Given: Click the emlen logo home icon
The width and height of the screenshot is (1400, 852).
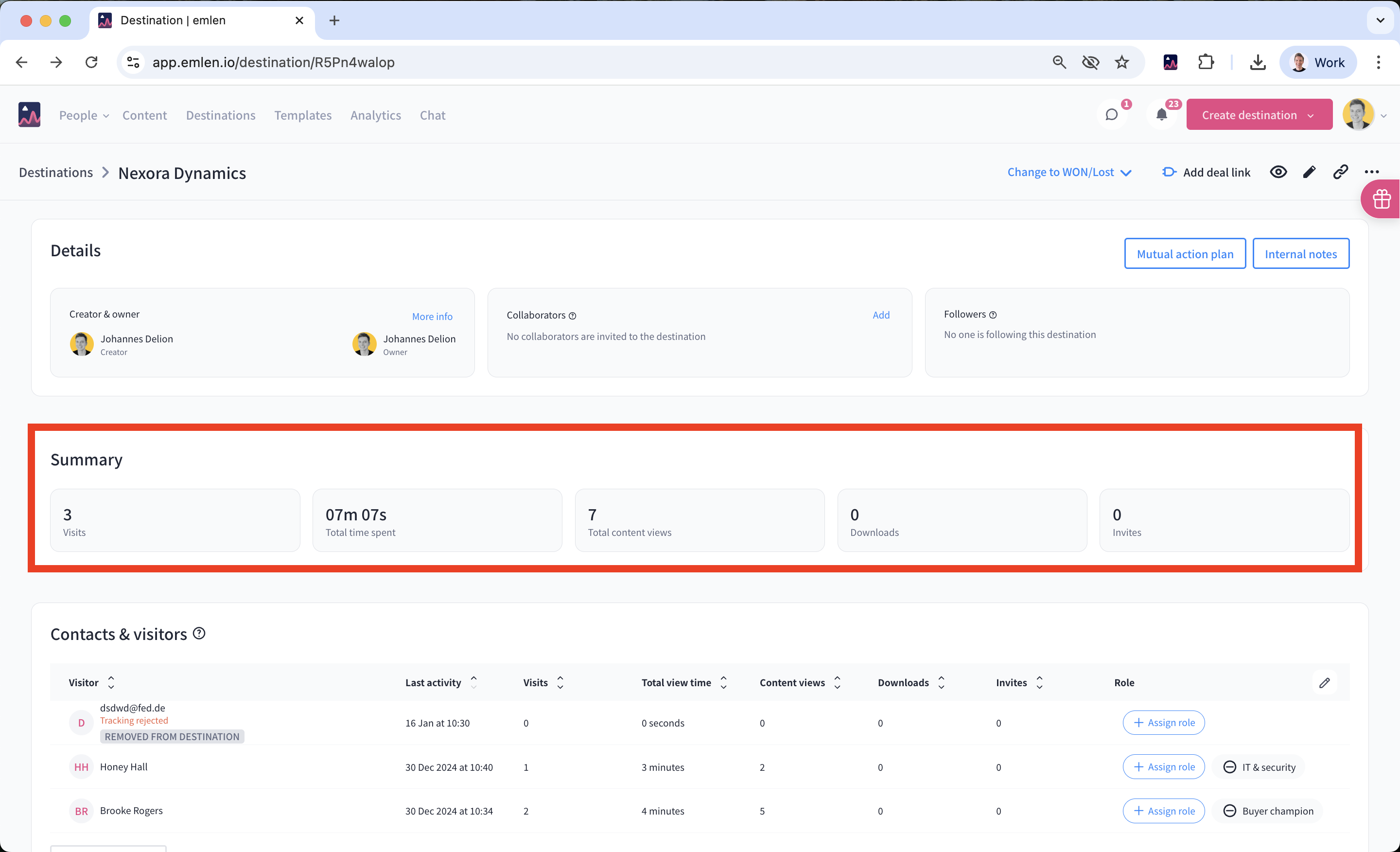Looking at the screenshot, I should point(29,115).
